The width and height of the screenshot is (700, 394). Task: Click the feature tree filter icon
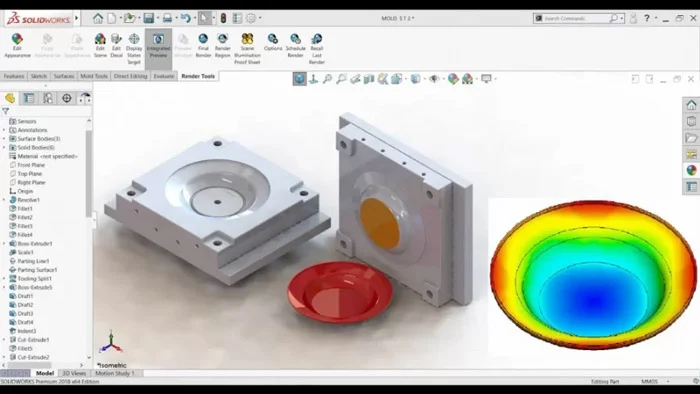pyautogui.click(x=6, y=112)
